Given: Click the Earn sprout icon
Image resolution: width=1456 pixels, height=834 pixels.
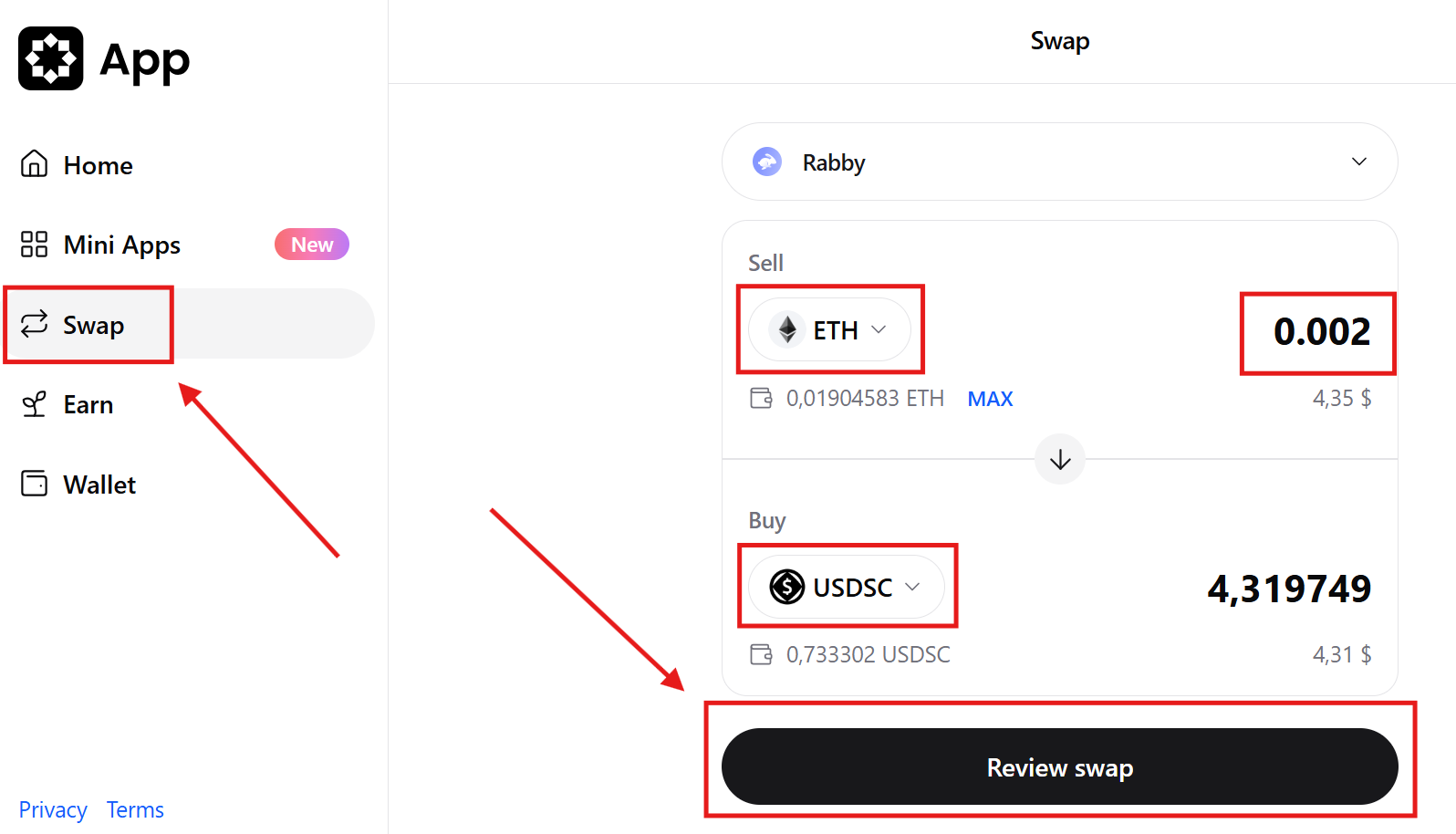Looking at the screenshot, I should click(x=35, y=404).
